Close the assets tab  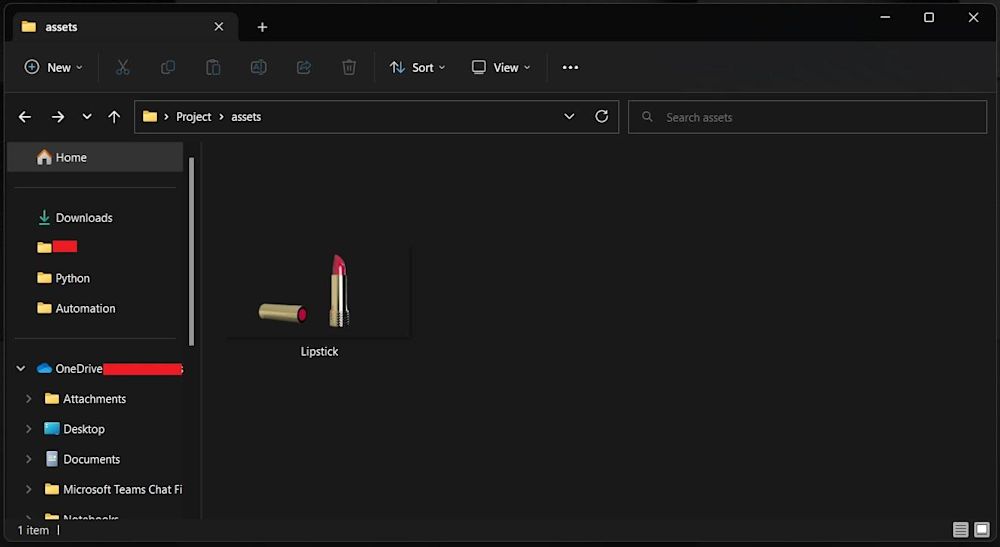pos(219,27)
